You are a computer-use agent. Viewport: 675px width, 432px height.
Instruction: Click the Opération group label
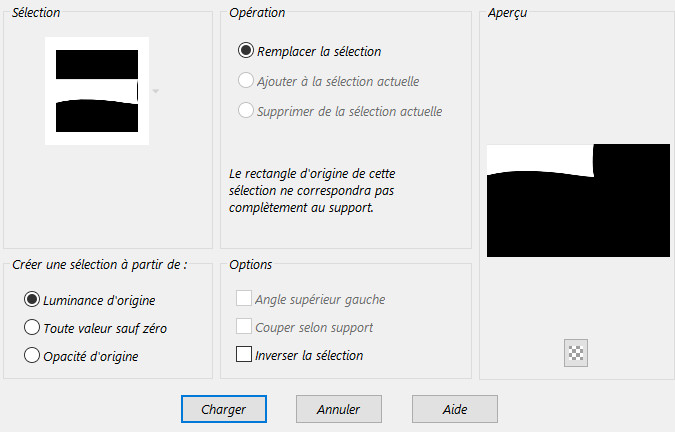(x=257, y=12)
